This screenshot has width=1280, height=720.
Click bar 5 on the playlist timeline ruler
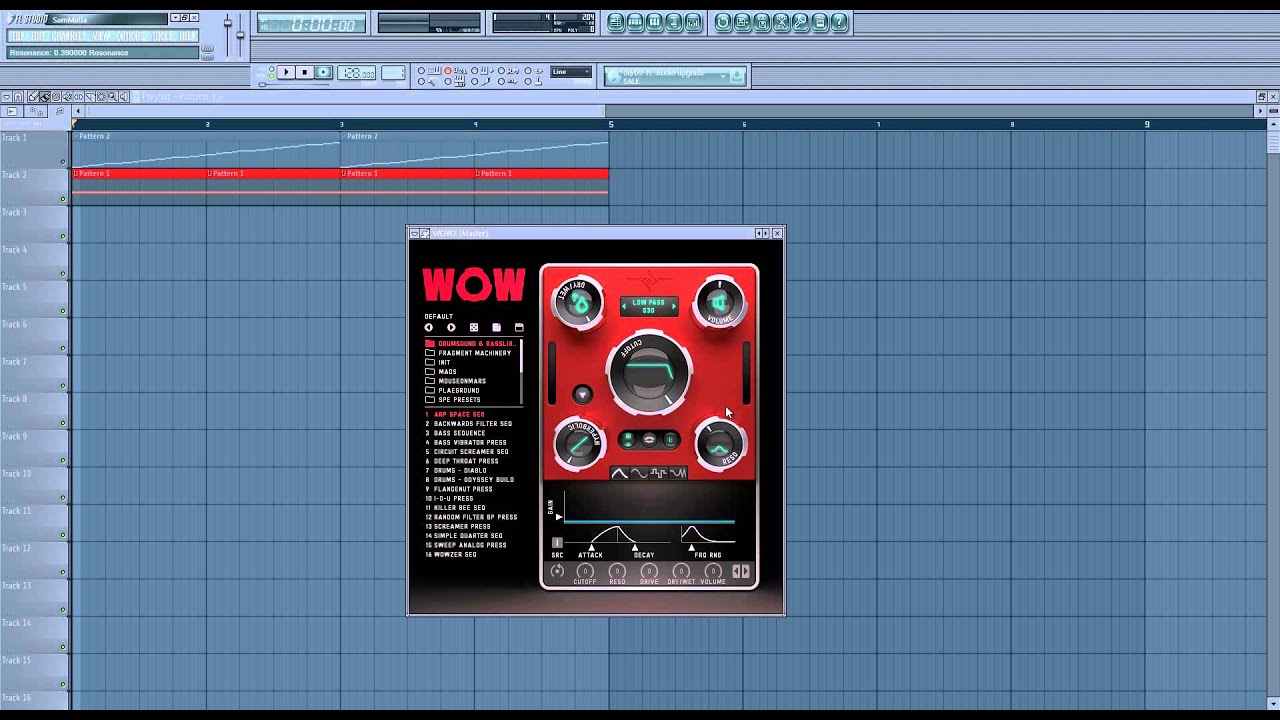pos(611,124)
